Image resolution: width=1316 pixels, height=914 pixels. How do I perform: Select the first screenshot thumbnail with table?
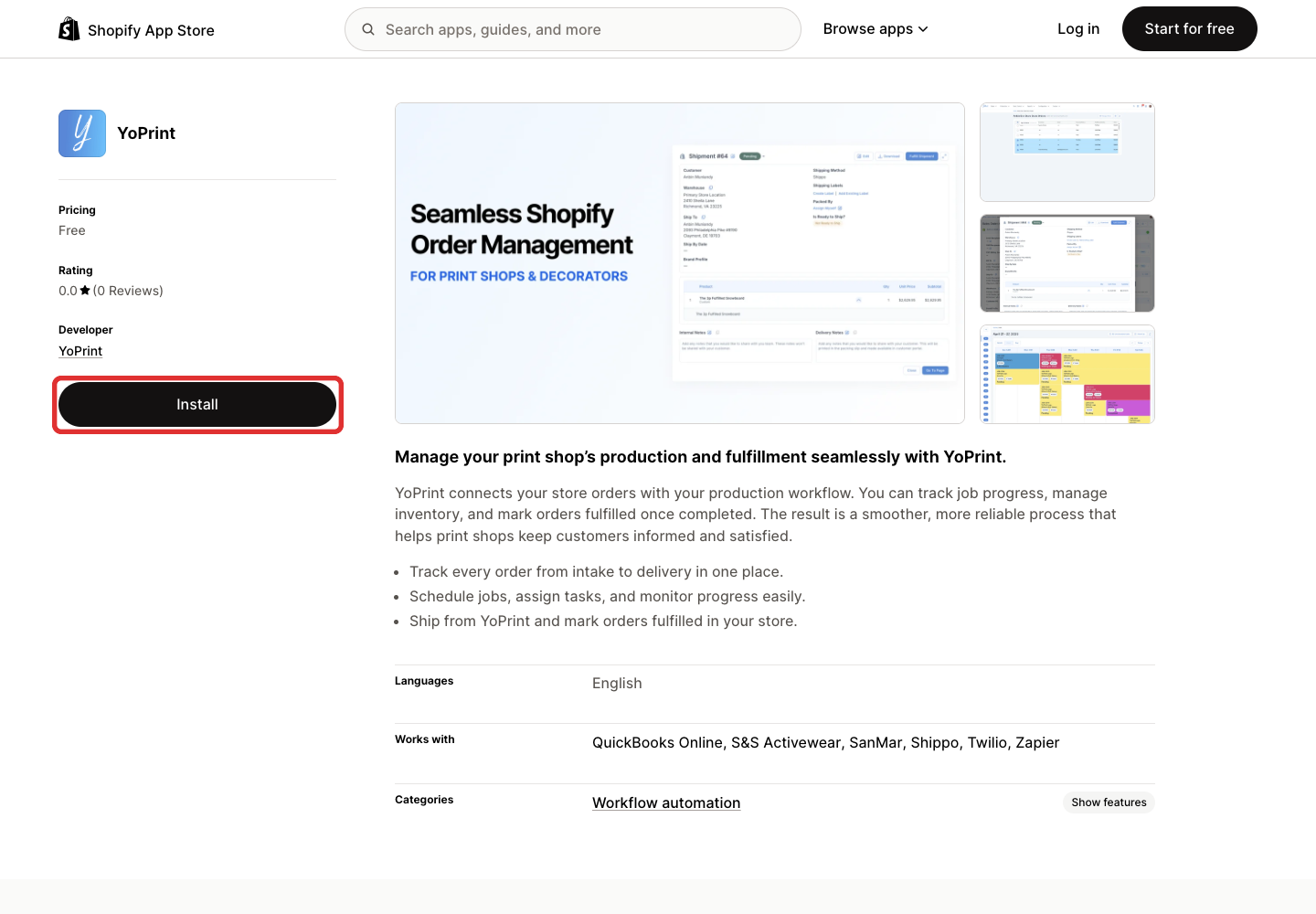[1067, 152]
